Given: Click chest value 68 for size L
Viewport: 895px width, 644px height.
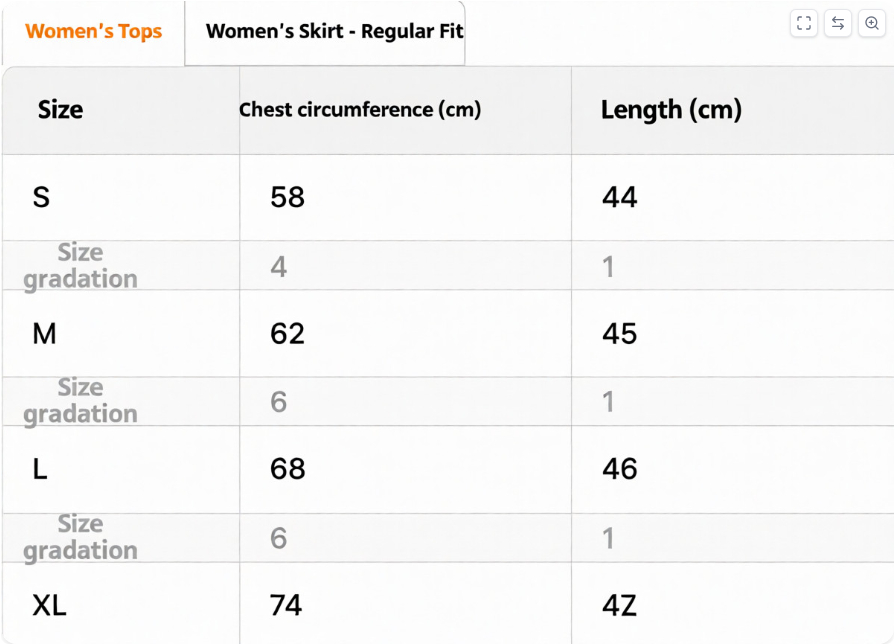Looking at the screenshot, I should coord(287,469).
